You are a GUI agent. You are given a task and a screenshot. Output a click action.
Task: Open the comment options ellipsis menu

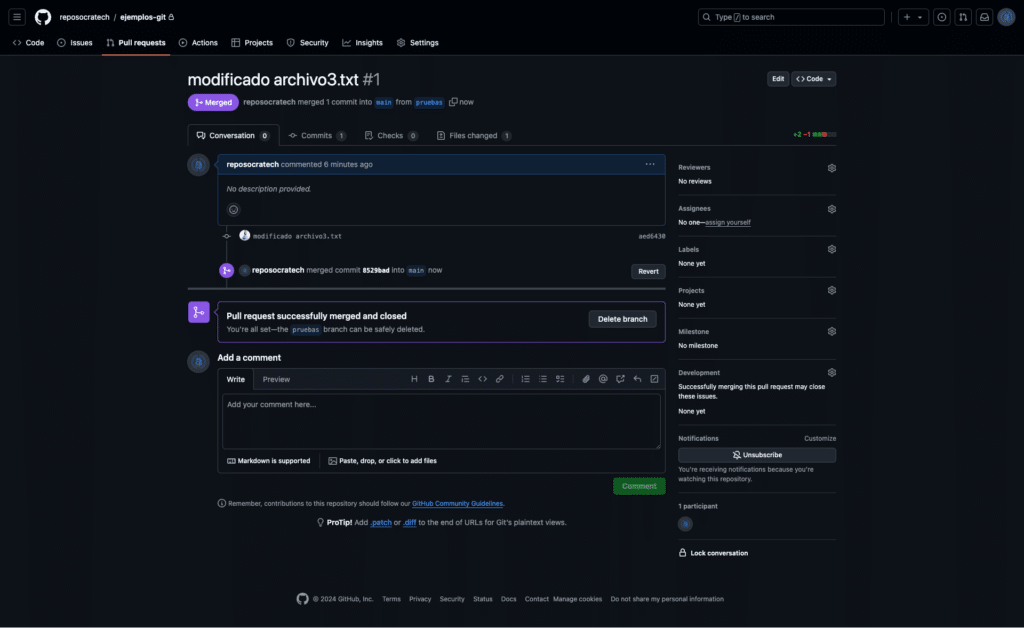click(x=650, y=165)
